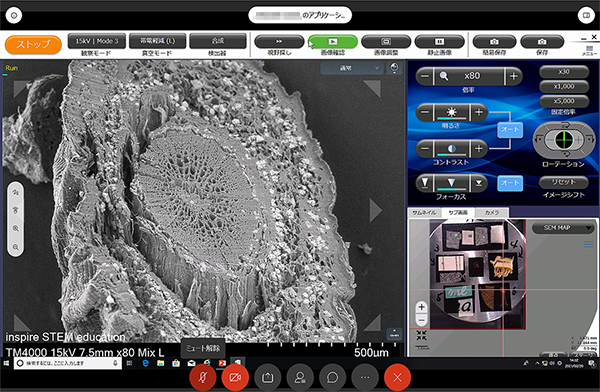Viewport: 600px width, 392px height.
Task: Switch to the サブ画面 sub-screen tab
Action: 458,212
